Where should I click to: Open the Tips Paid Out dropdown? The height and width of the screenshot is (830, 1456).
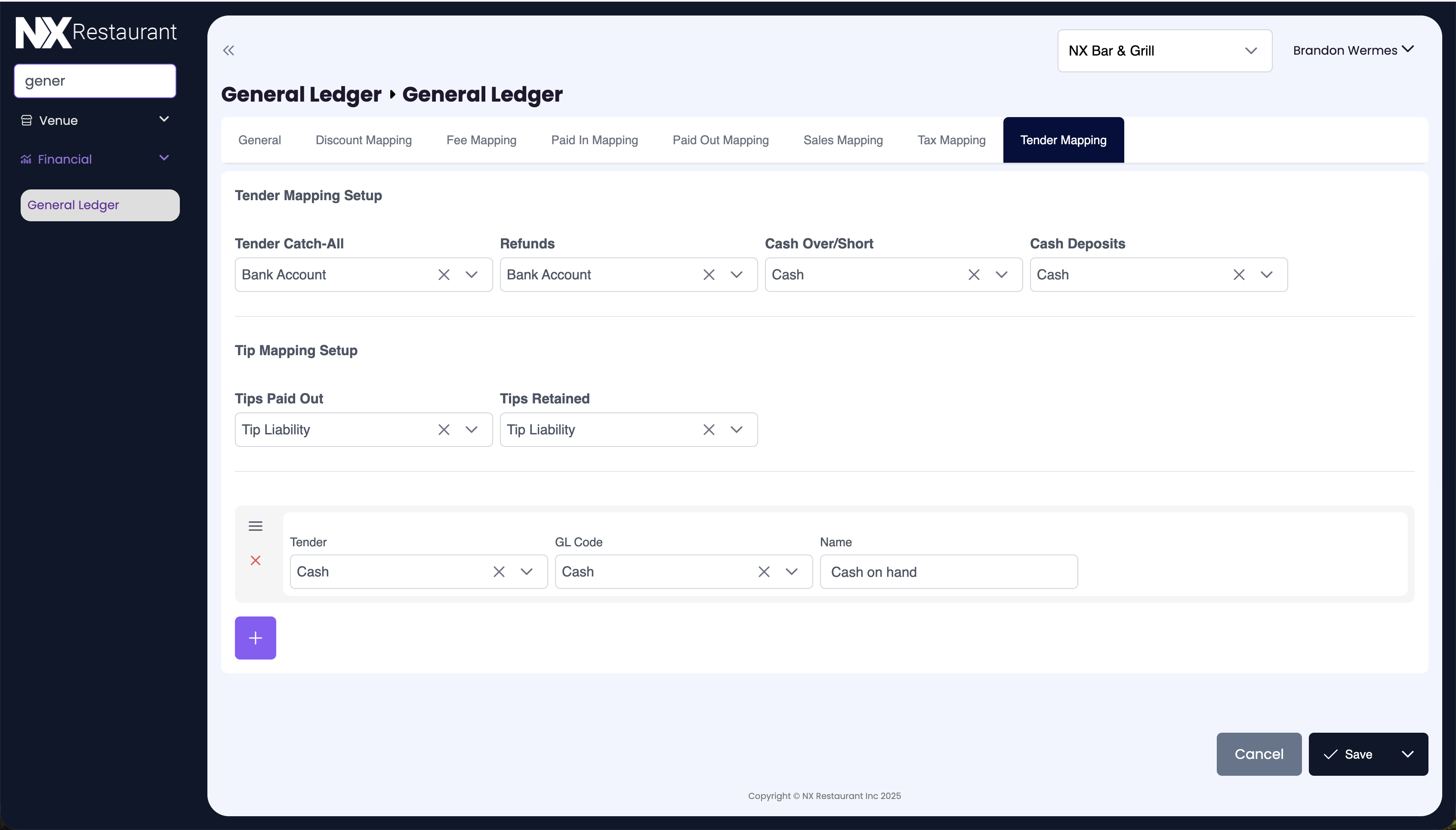[x=471, y=430]
